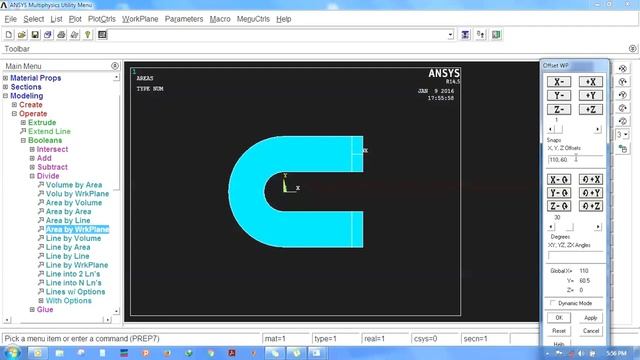The image size is (640, 360).
Task: Click the ANSYS command input box
Action: 278,35
